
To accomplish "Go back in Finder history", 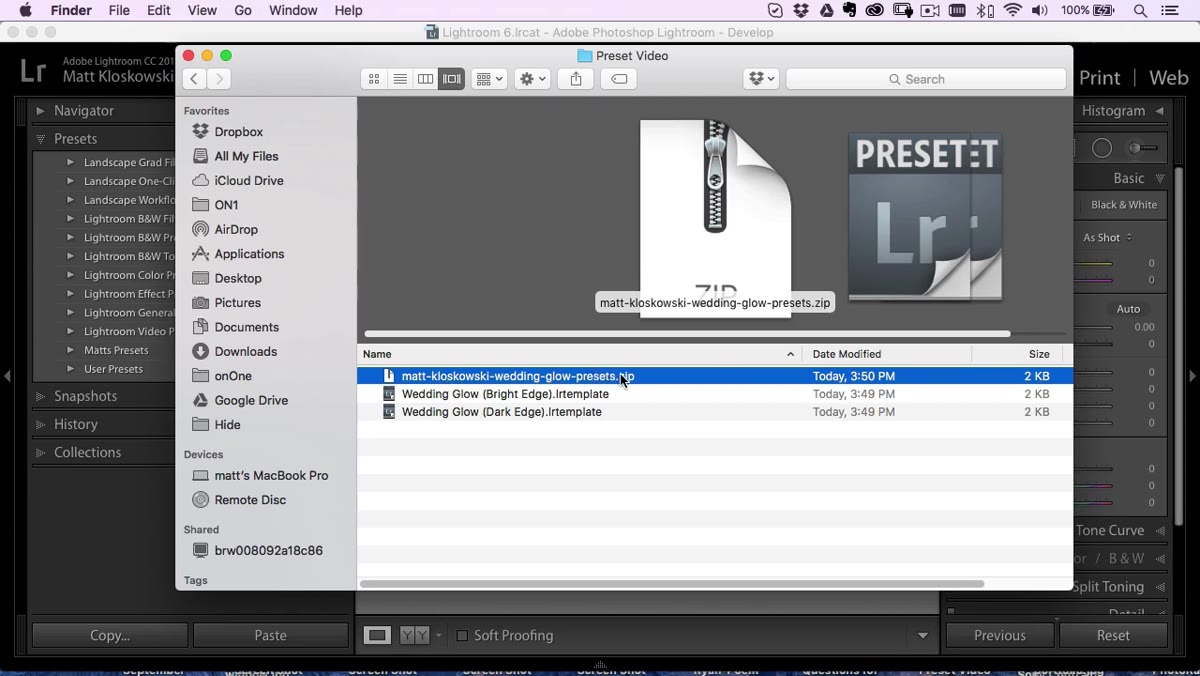I will pyautogui.click(x=194, y=79).
